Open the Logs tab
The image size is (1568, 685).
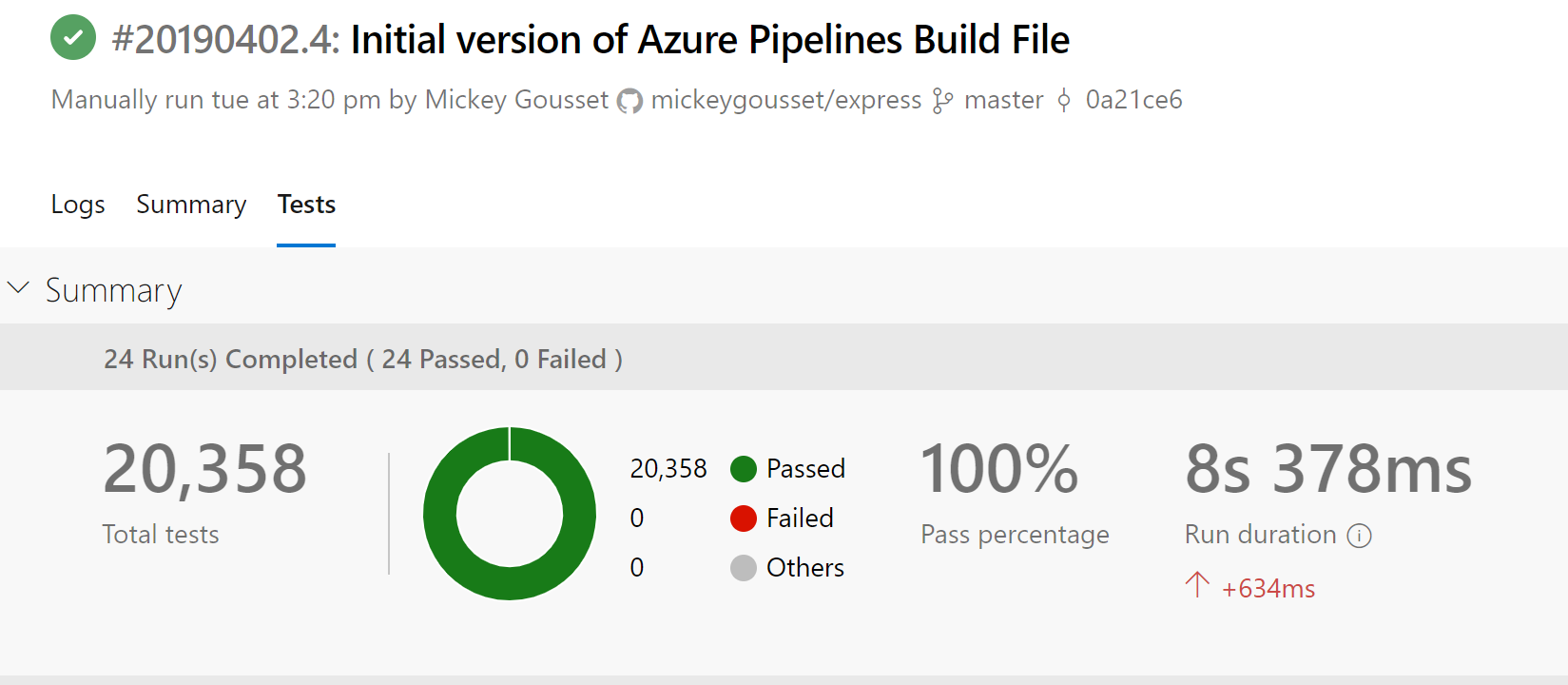tap(78, 205)
